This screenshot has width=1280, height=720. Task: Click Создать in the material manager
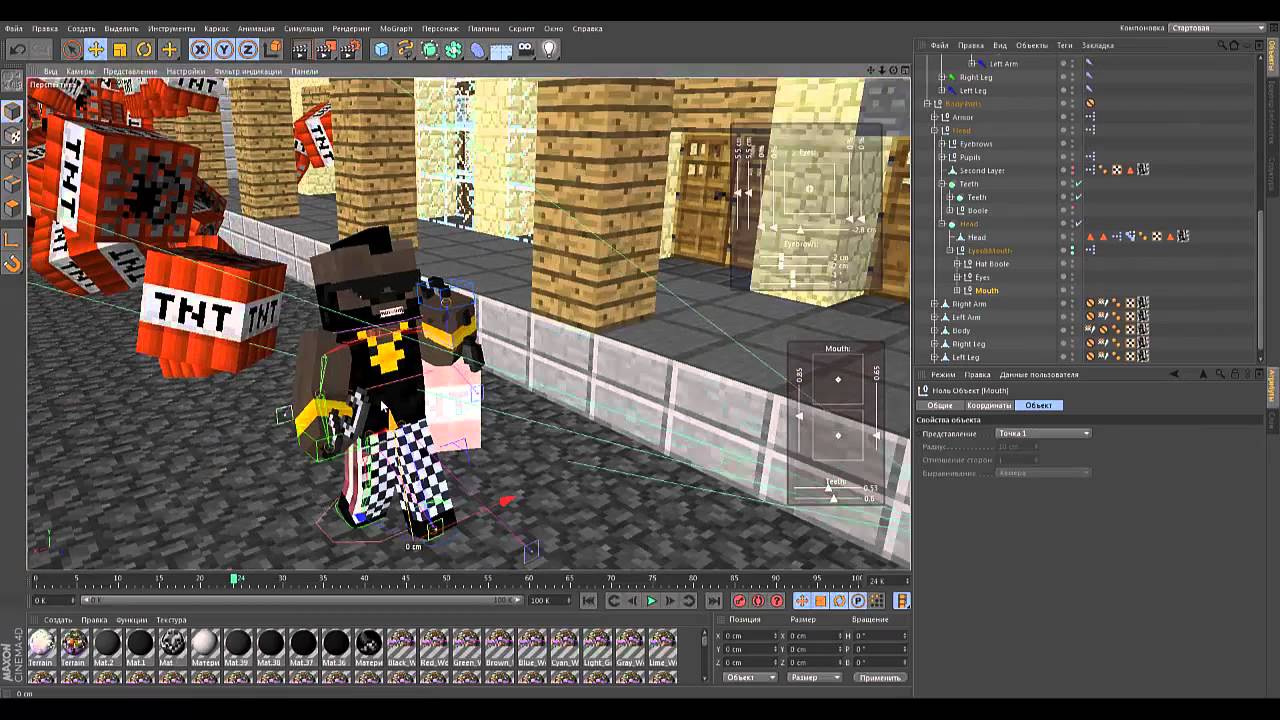point(58,620)
